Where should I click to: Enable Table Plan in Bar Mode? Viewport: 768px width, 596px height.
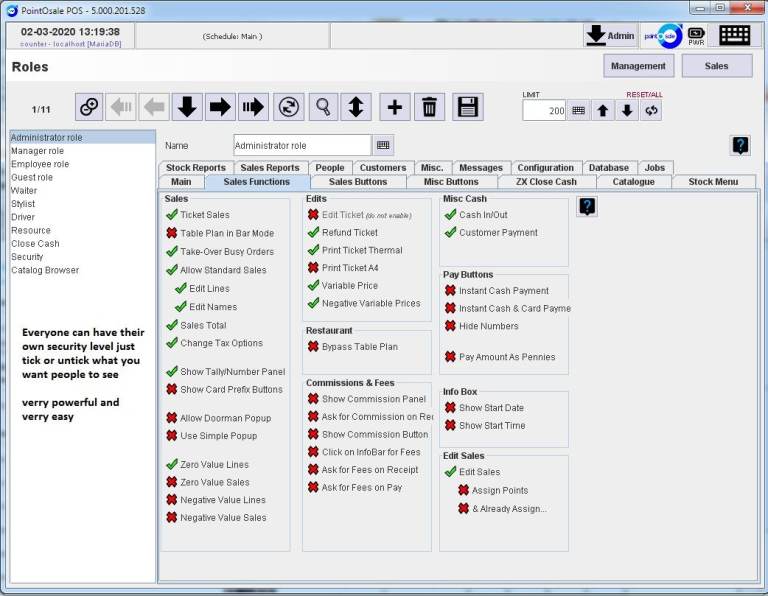pyautogui.click(x=172, y=233)
